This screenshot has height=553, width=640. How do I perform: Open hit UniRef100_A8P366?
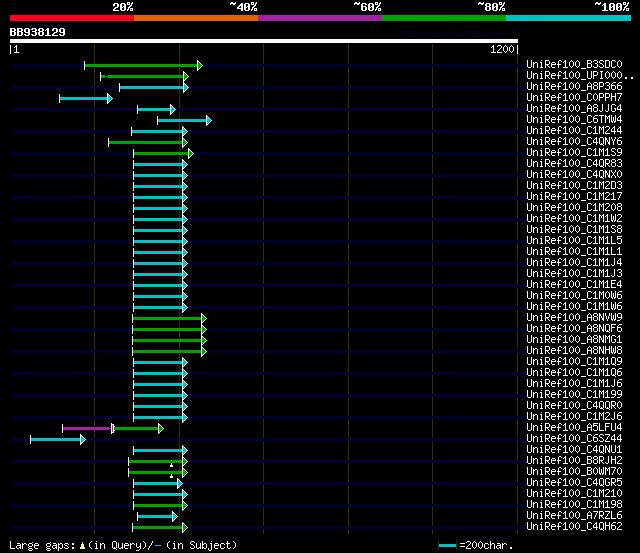[574, 87]
